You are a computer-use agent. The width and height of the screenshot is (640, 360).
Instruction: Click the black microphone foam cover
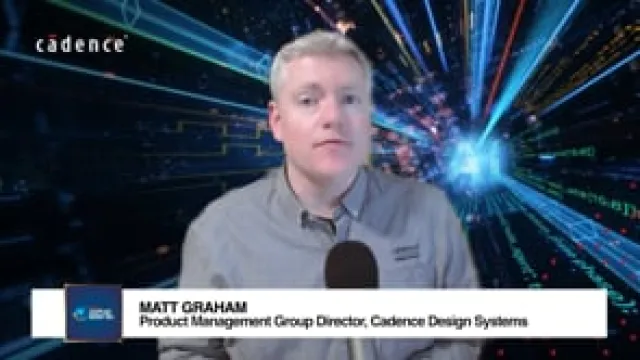tap(351, 265)
